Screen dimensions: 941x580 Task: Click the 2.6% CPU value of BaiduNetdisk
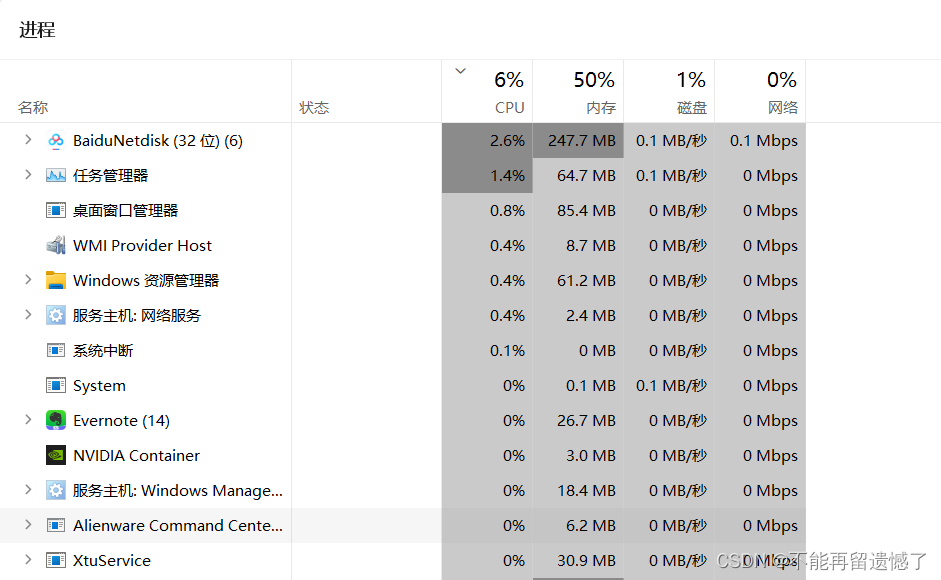[507, 140]
